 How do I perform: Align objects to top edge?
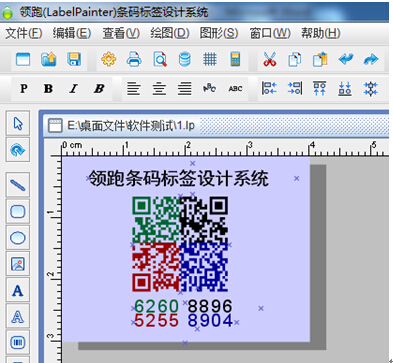click(320, 89)
